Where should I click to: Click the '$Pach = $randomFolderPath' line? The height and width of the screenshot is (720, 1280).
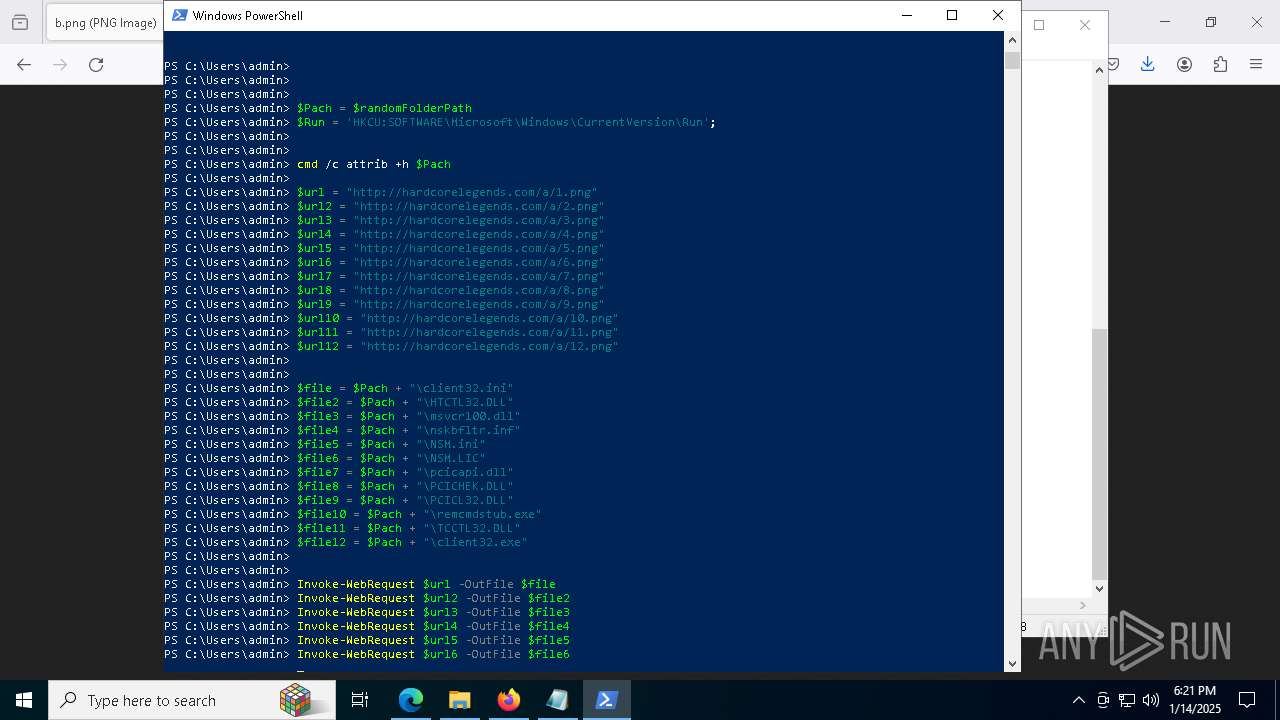pos(384,108)
